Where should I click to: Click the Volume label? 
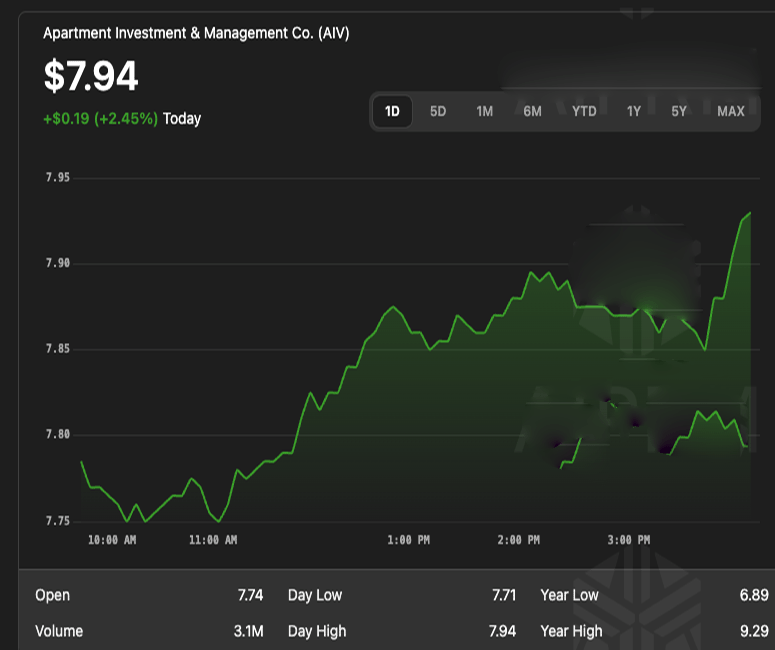pyautogui.click(x=59, y=631)
